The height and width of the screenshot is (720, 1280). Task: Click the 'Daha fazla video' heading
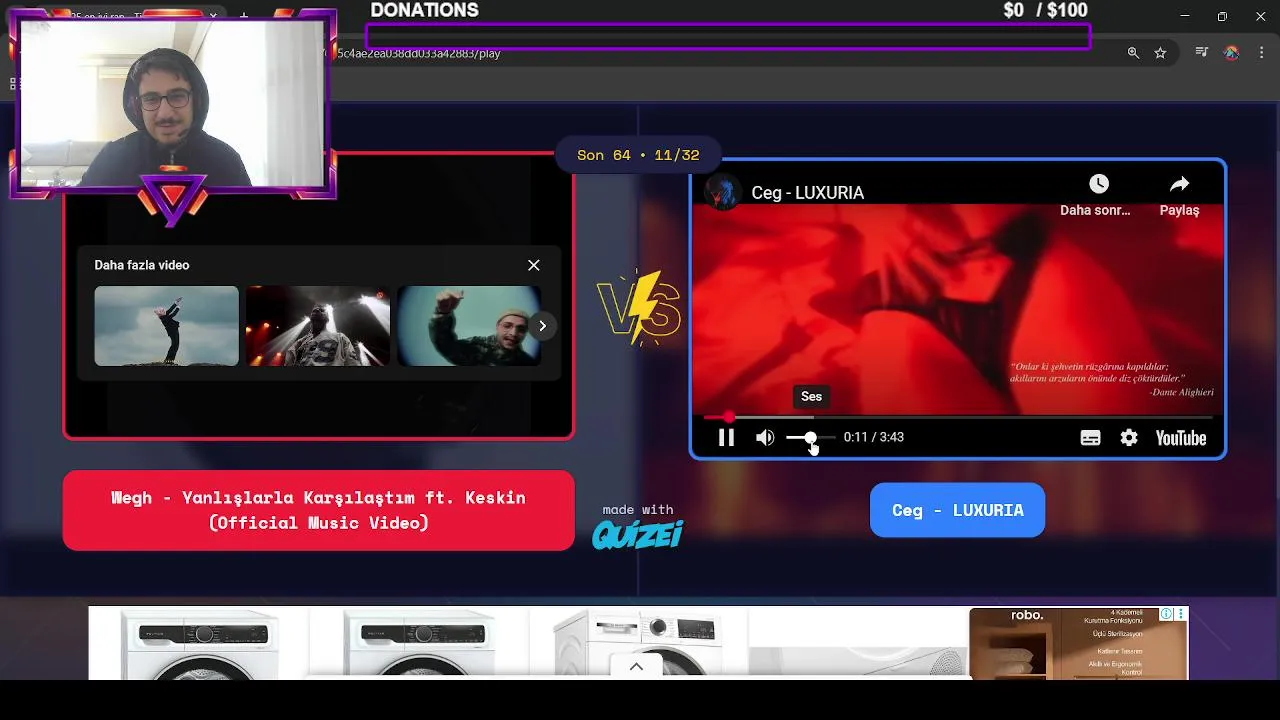pyautogui.click(x=141, y=265)
